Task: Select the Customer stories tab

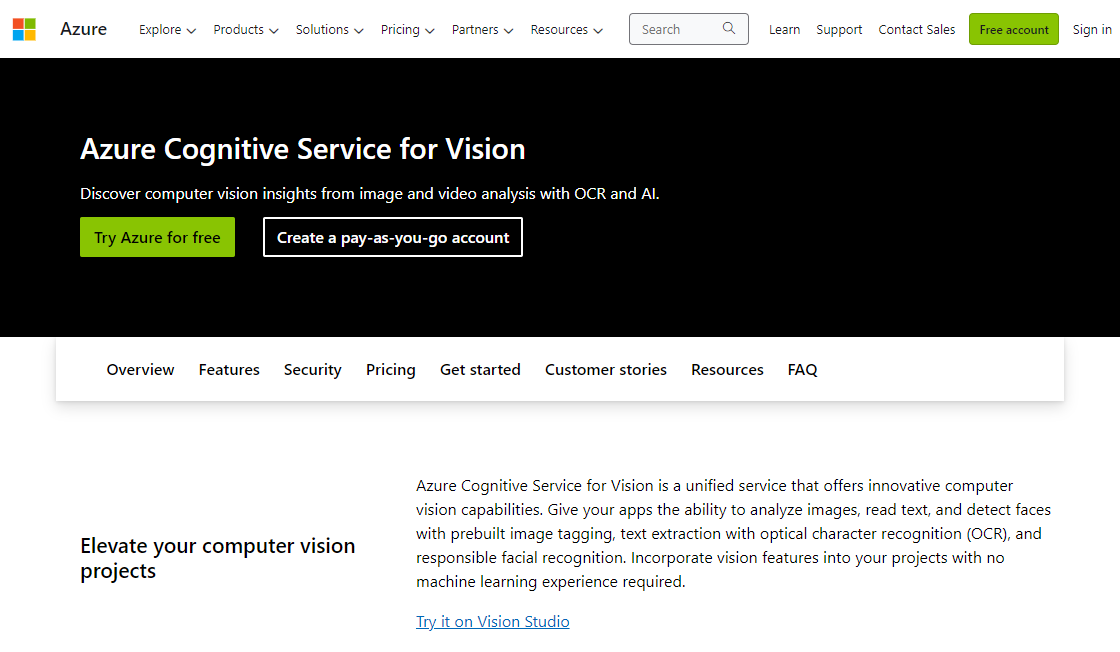Action: 605,370
